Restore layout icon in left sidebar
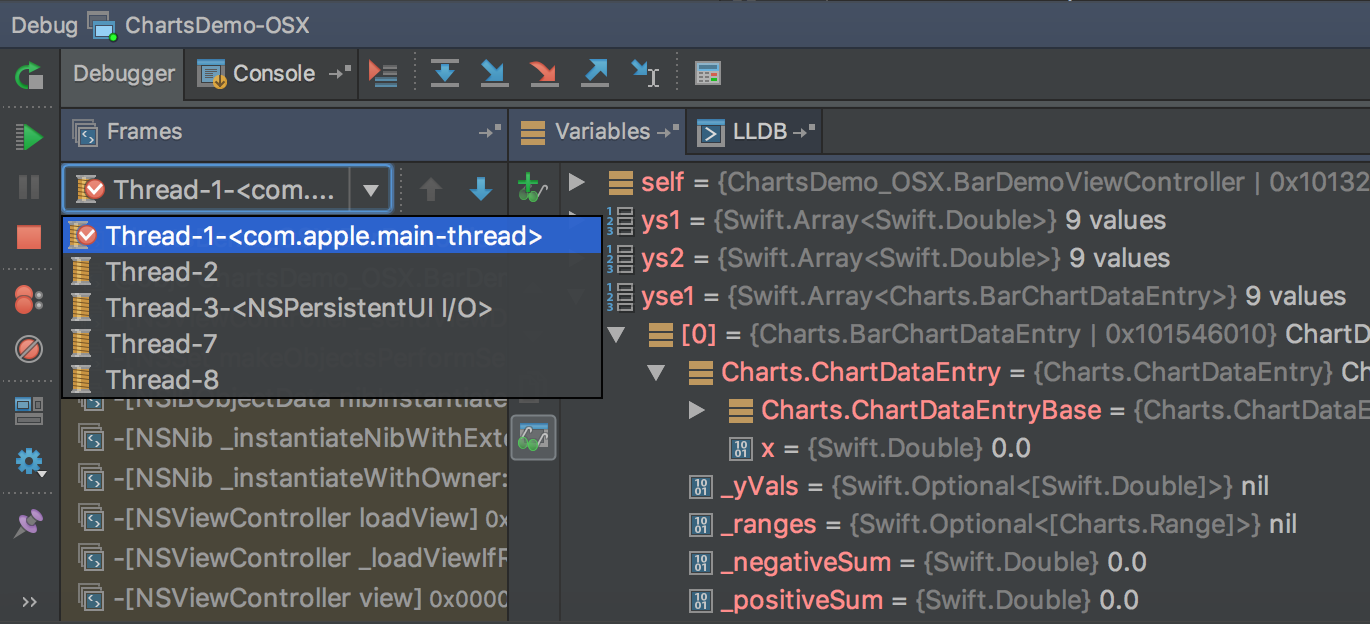The height and width of the screenshot is (624, 1370). pyautogui.click(x=29, y=410)
